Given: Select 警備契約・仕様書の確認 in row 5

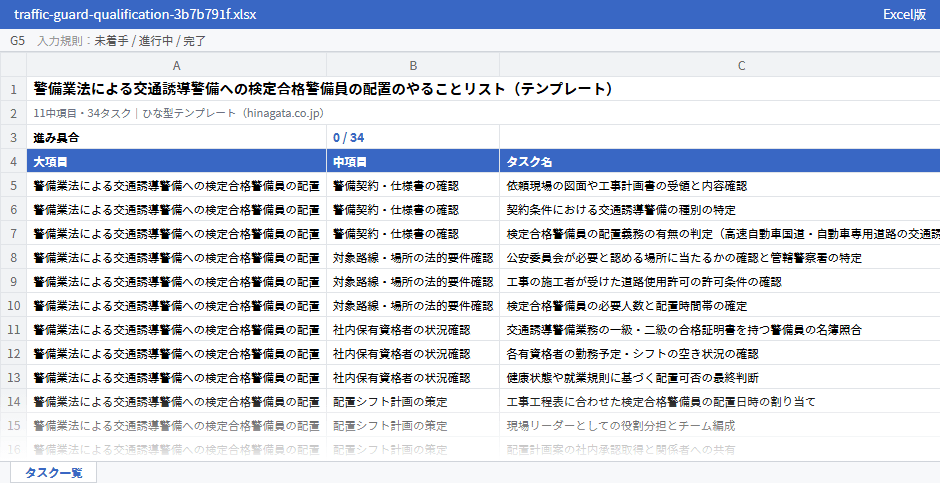Looking at the screenshot, I should tap(413, 186).
